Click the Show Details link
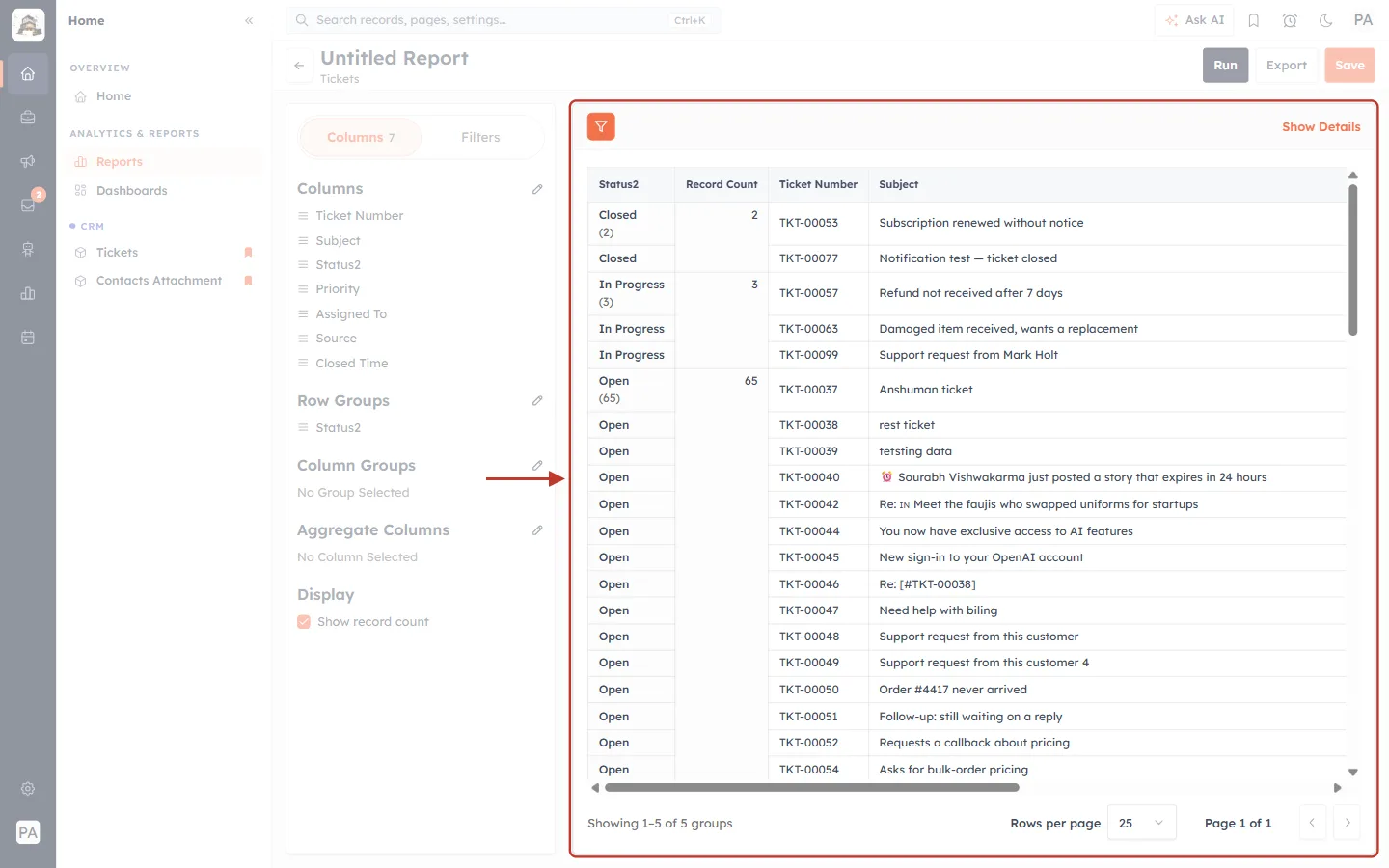This screenshot has height=868, width=1389. [1321, 126]
